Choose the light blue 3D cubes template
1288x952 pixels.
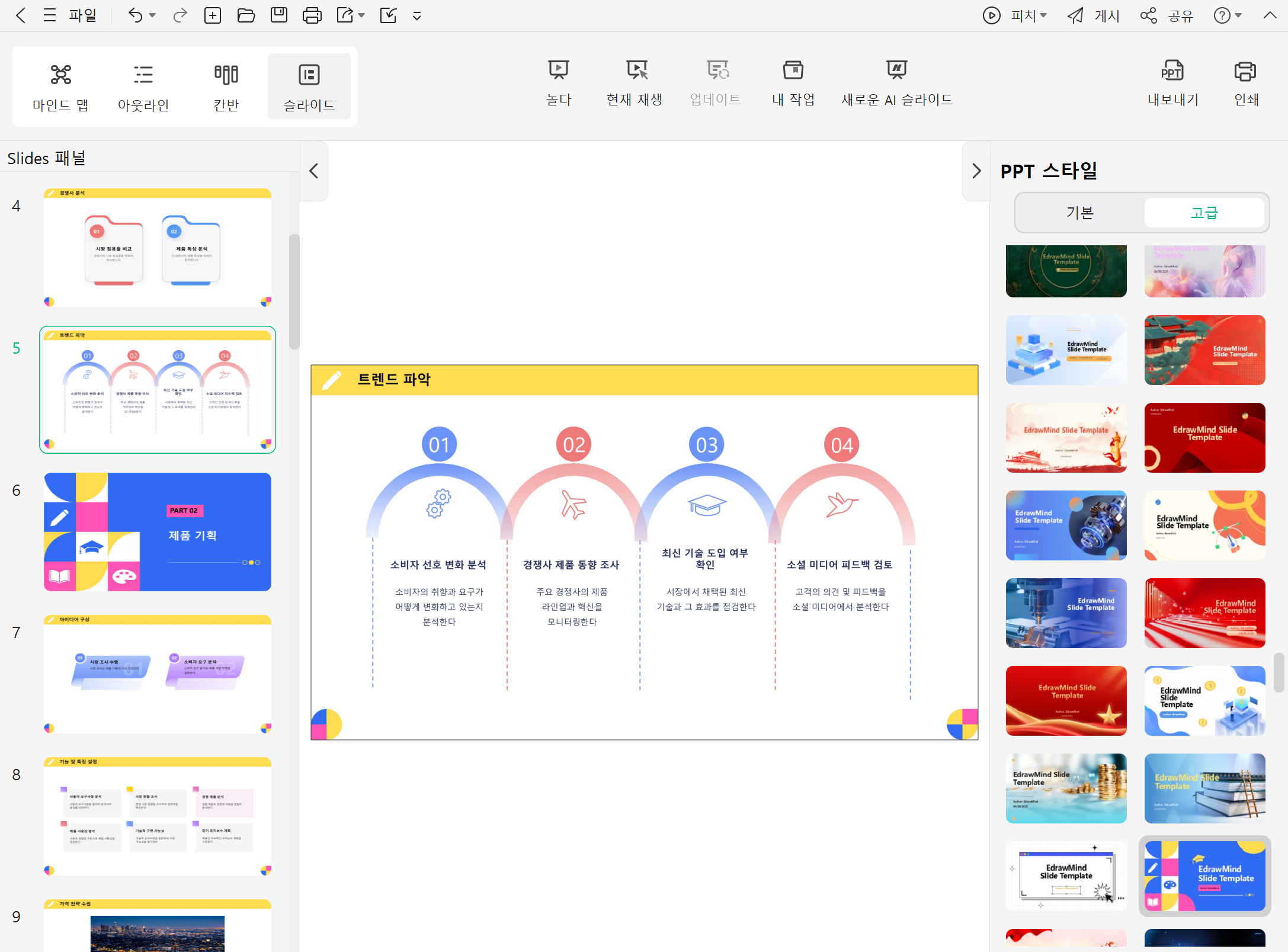(1066, 350)
